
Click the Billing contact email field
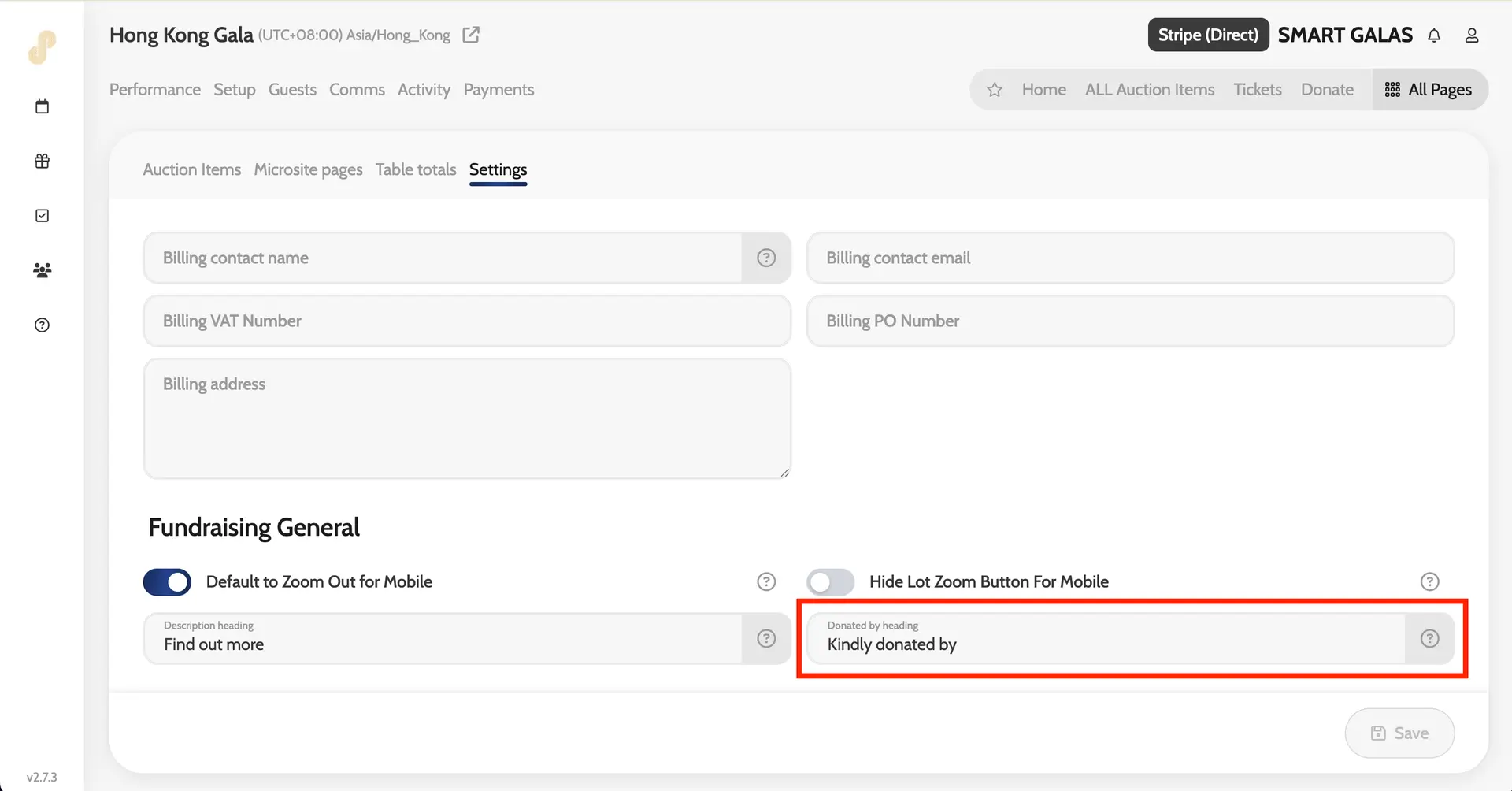(1130, 258)
